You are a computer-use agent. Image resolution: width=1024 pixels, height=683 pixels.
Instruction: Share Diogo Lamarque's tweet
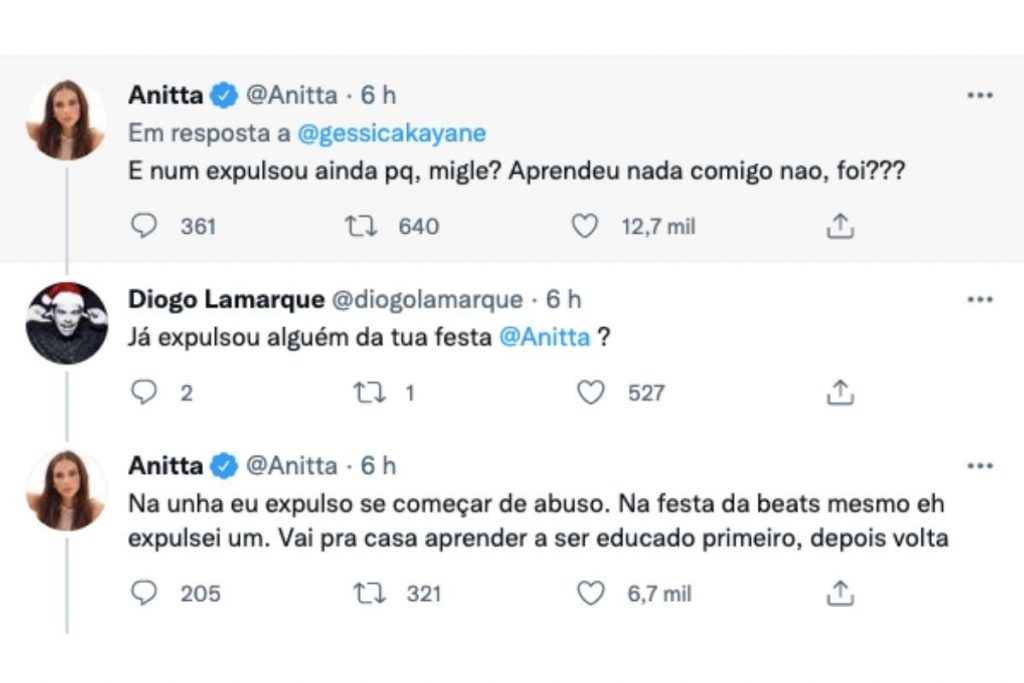[x=841, y=393]
